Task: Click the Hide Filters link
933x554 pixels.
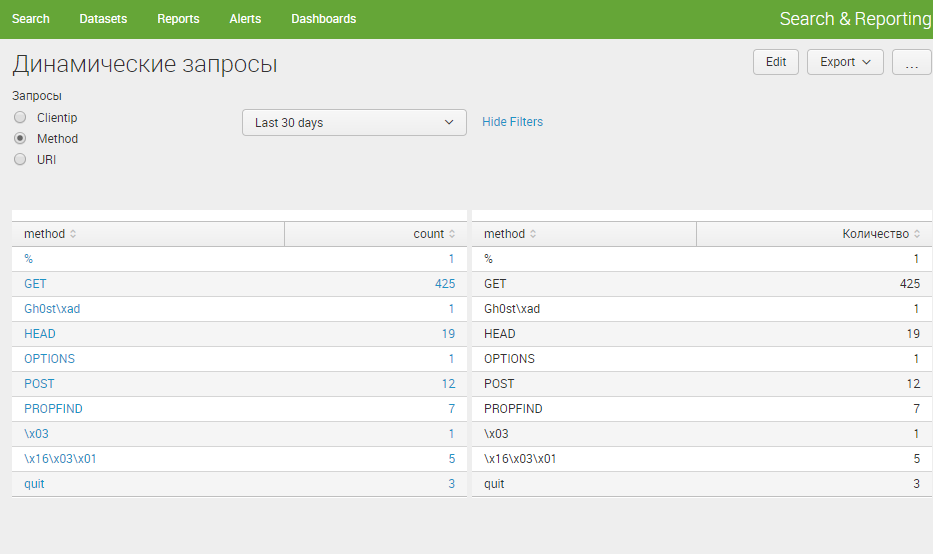Action: 512,121
